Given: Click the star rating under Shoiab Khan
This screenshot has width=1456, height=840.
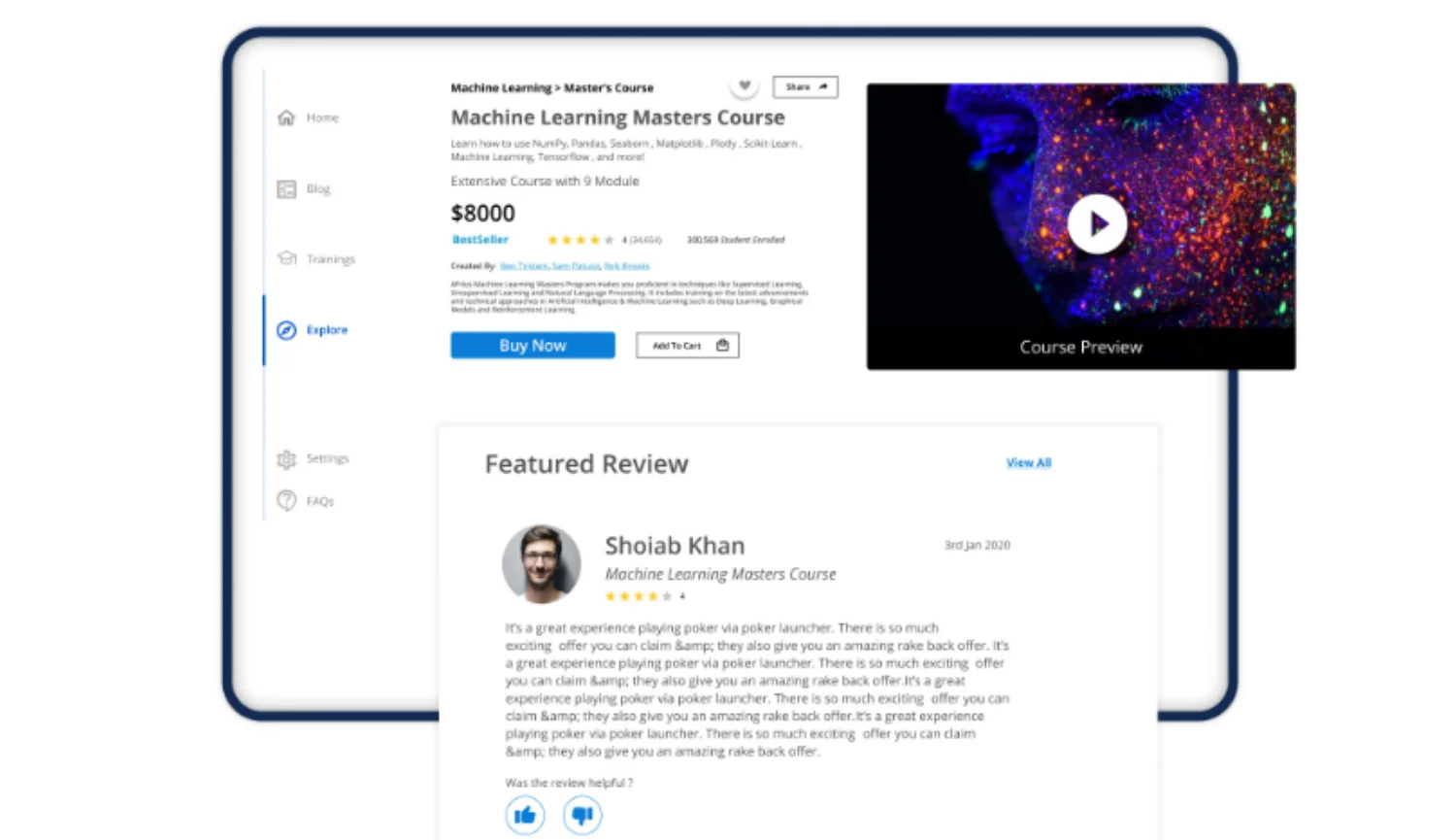Looking at the screenshot, I should click(639, 596).
